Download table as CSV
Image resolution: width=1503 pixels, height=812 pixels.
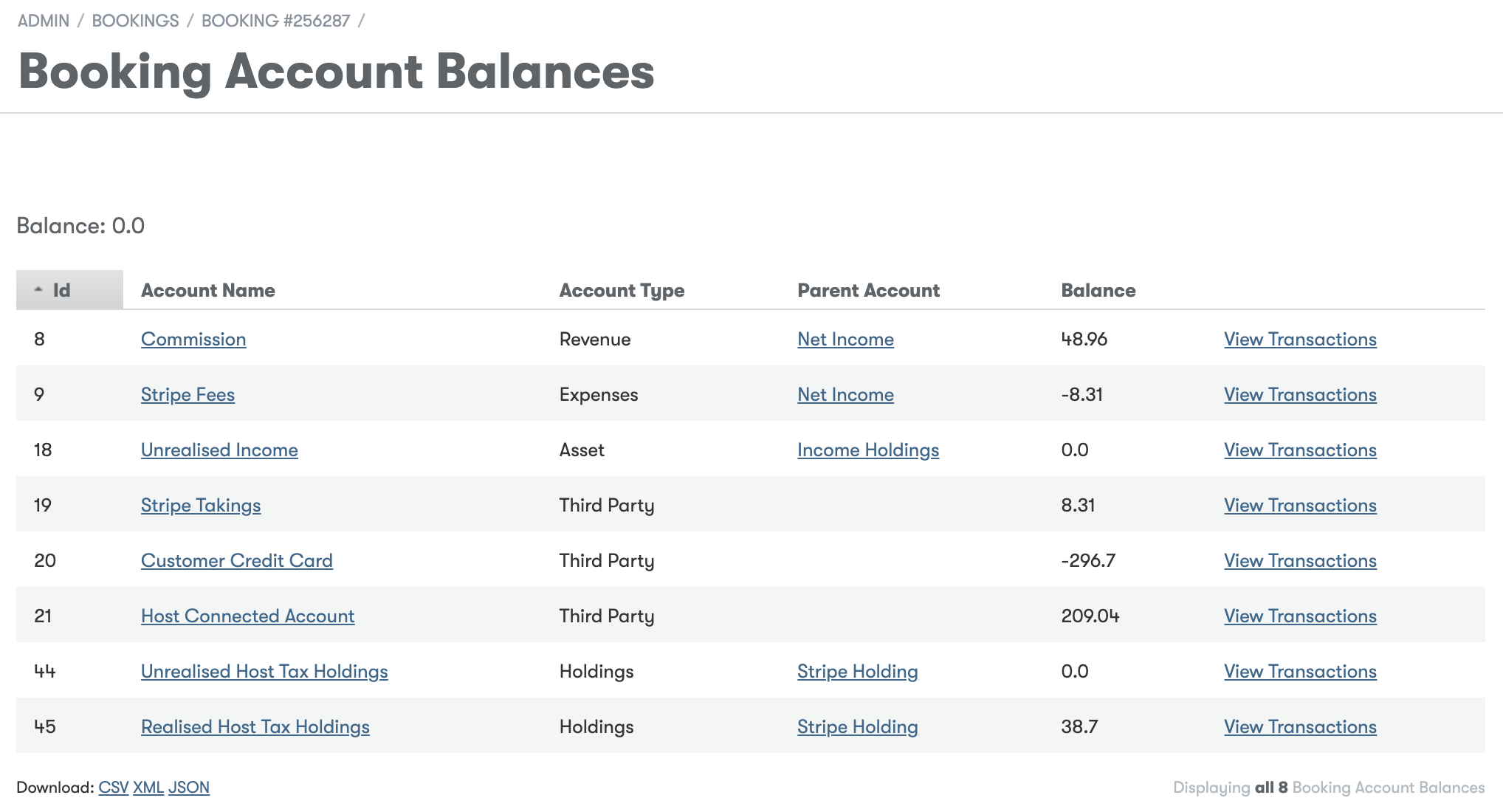click(114, 787)
